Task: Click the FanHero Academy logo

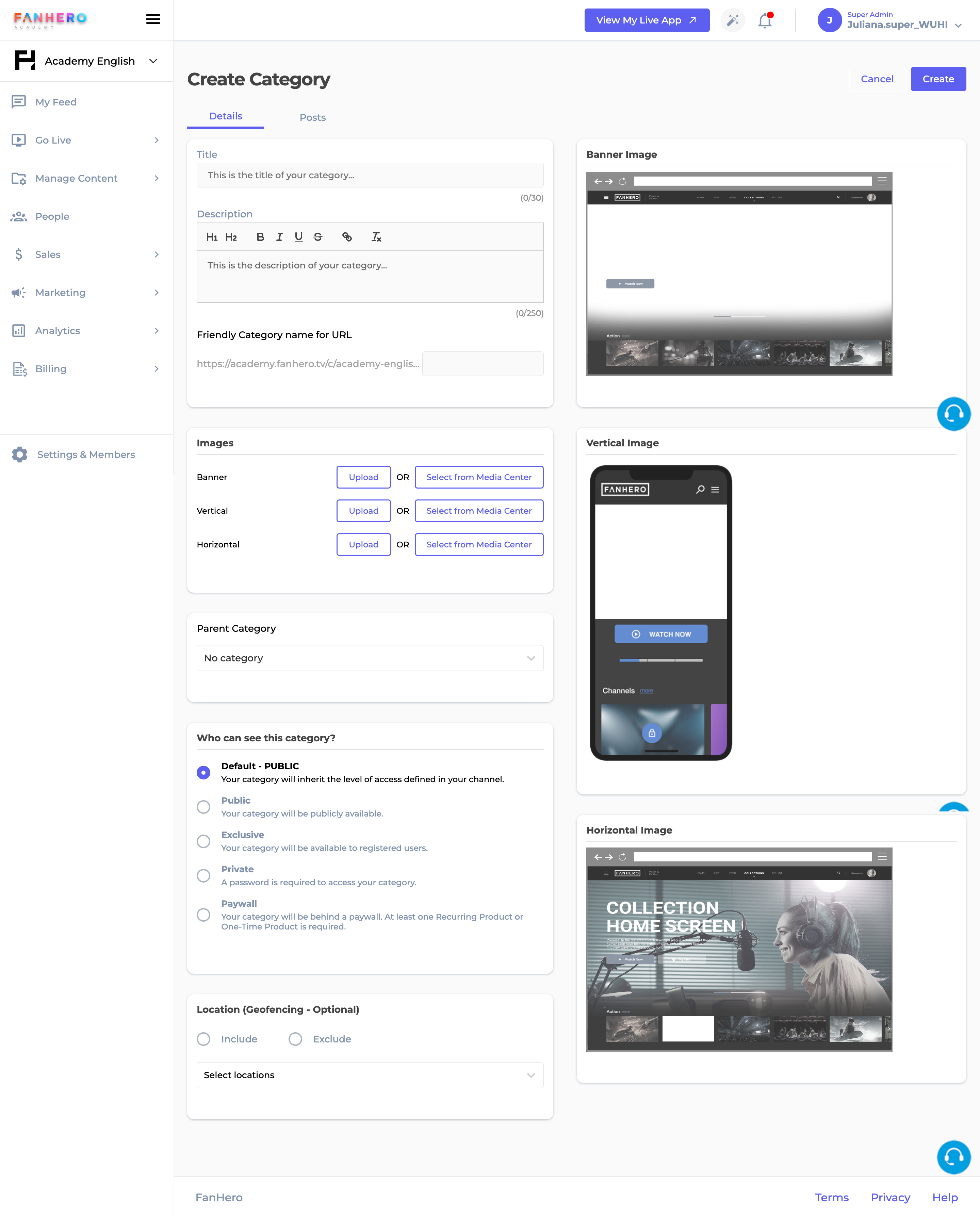Action: click(x=50, y=20)
